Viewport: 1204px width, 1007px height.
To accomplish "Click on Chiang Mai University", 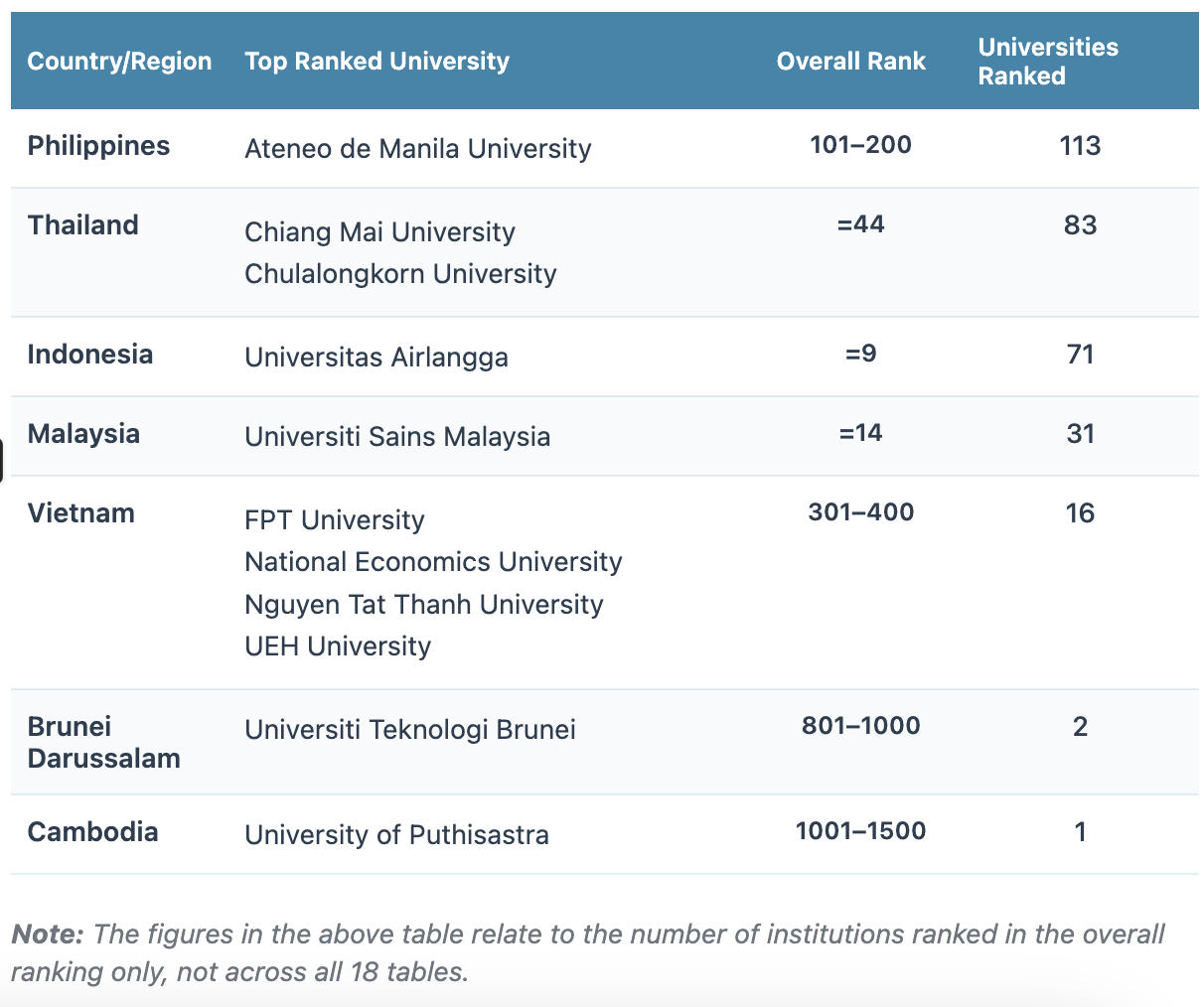I will click(379, 232).
